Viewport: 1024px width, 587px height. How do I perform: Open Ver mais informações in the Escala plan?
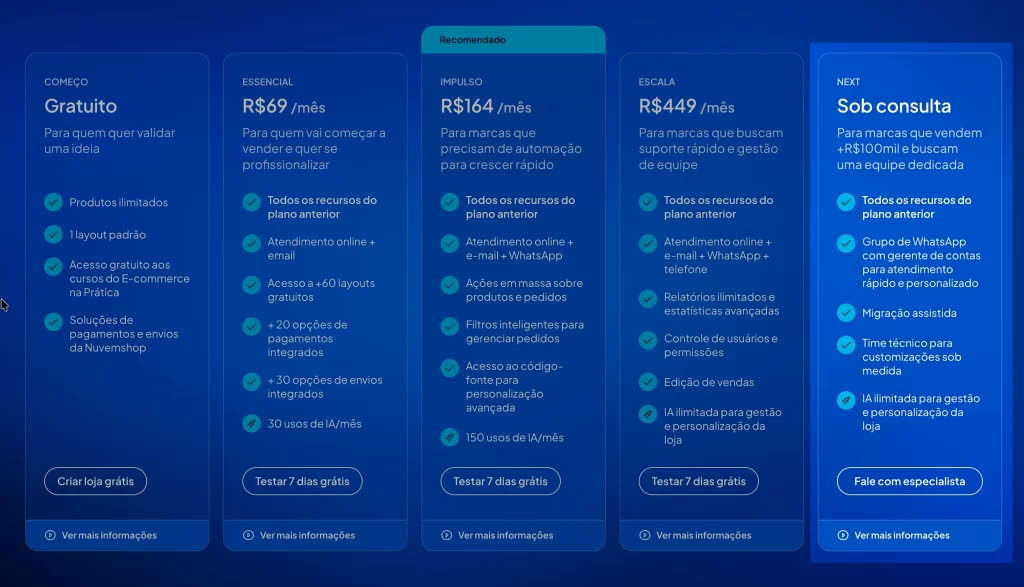(x=694, y=535)
